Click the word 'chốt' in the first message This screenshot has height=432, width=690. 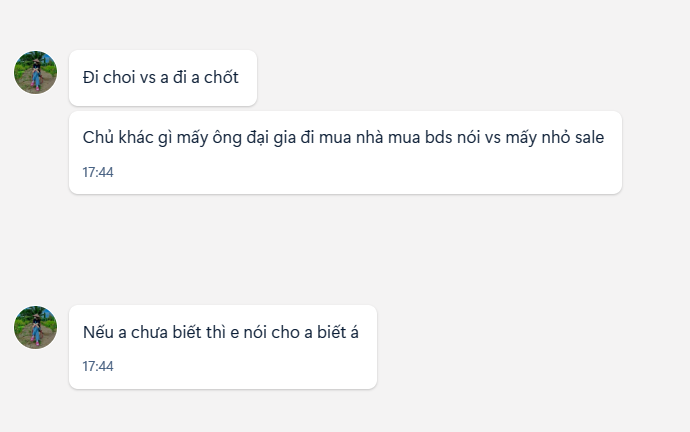(221, 77)
